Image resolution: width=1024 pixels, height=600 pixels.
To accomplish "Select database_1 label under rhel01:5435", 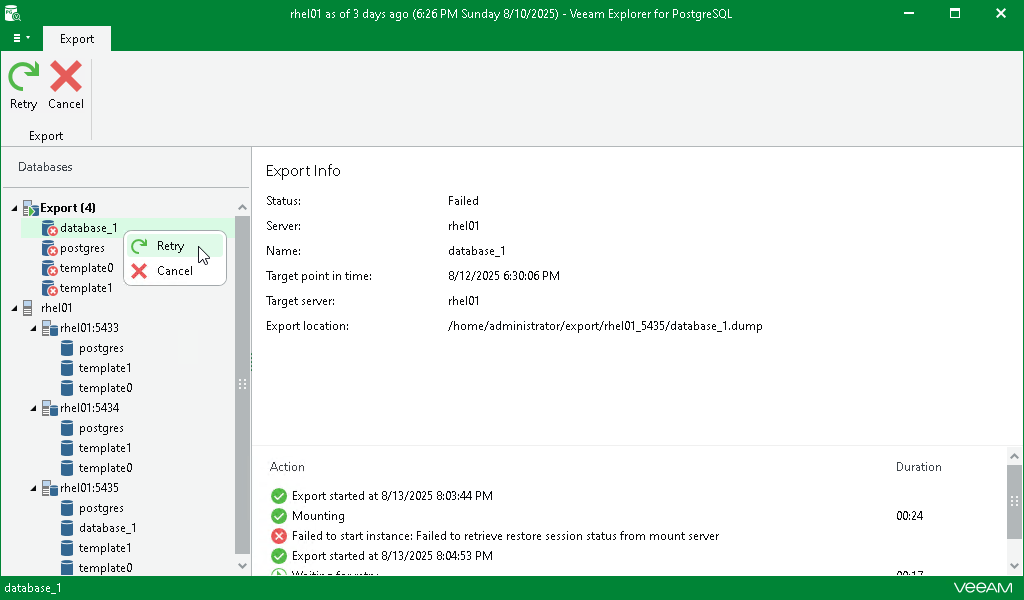I will point(108,528).
